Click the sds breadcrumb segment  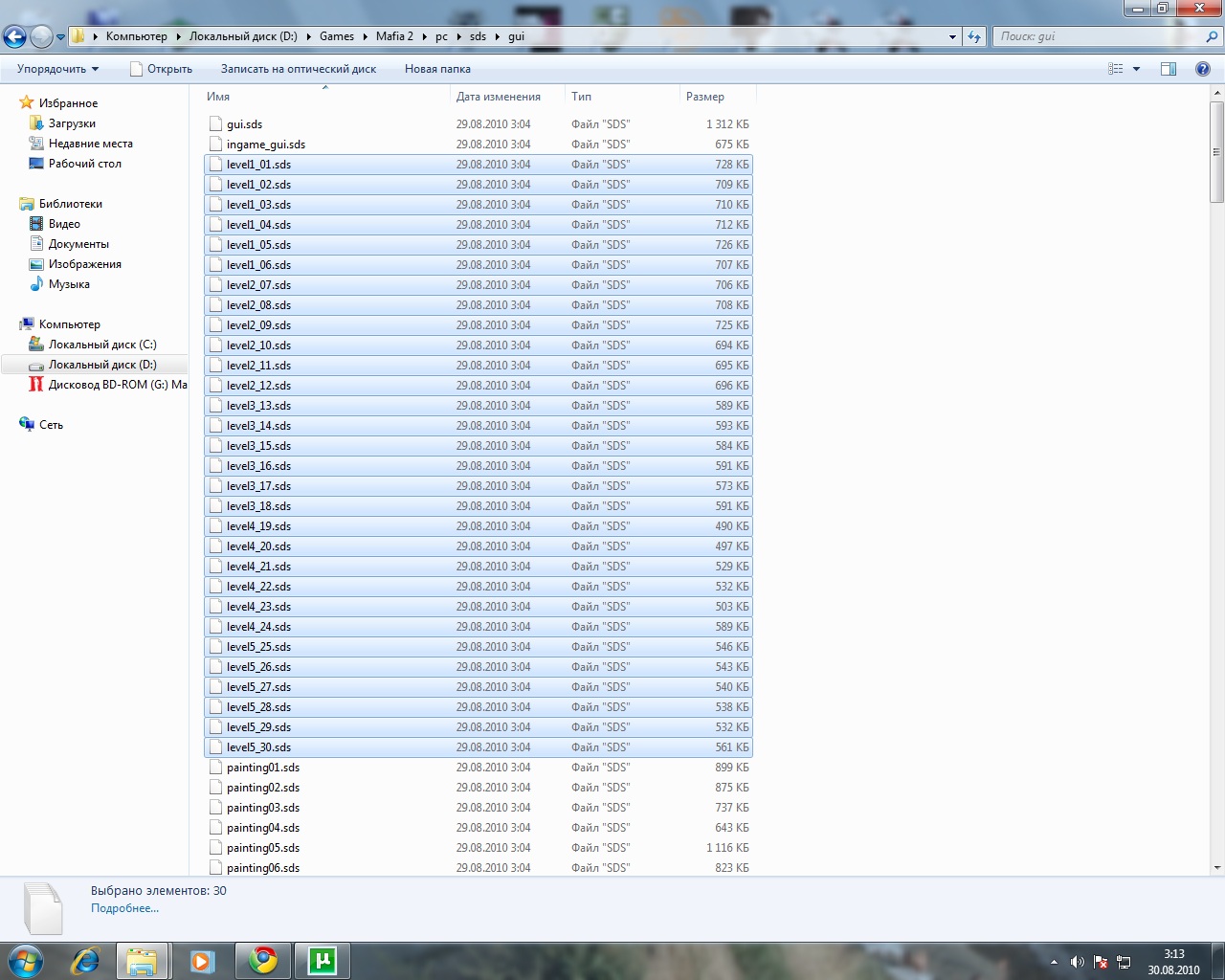(478, 36)
